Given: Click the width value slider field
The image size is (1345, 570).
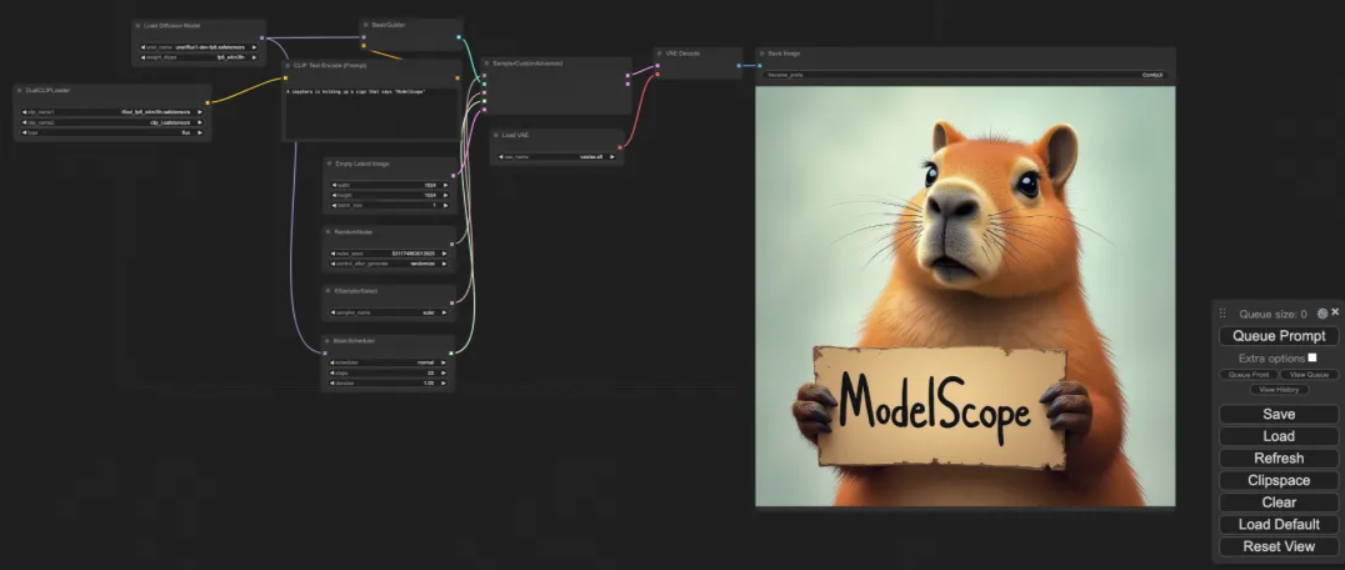Looking at the screenshot, I should click(390, 185).
